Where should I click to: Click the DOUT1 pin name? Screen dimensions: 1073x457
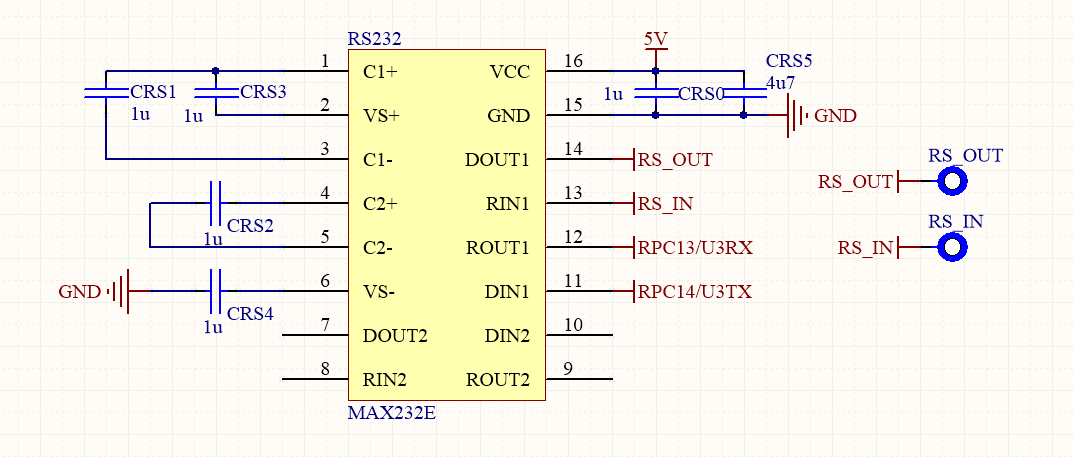point(497,160)
